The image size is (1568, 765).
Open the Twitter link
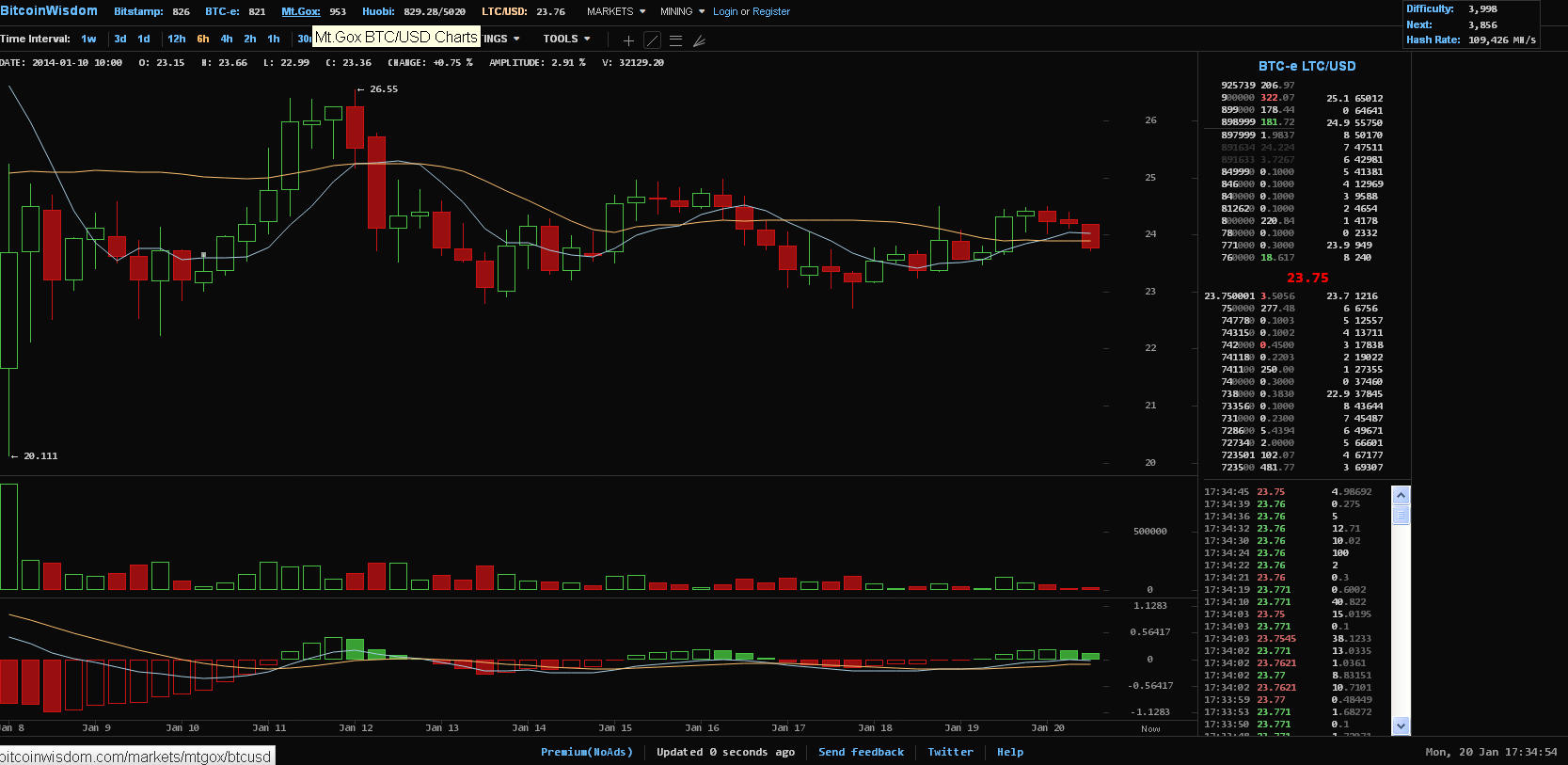950,752
